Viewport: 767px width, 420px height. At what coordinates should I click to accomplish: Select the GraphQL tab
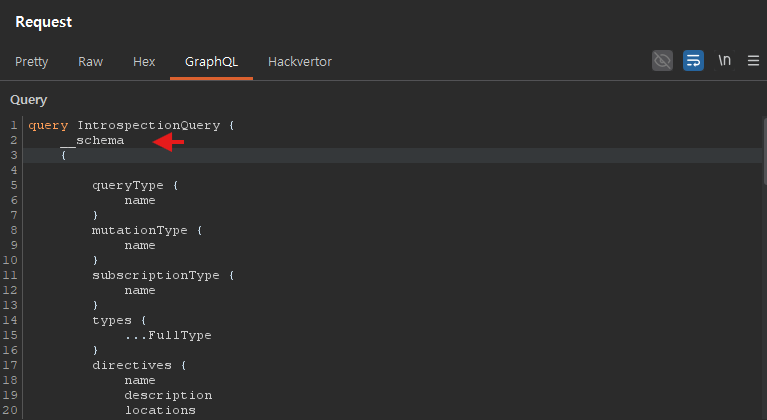tap(211, 62)
